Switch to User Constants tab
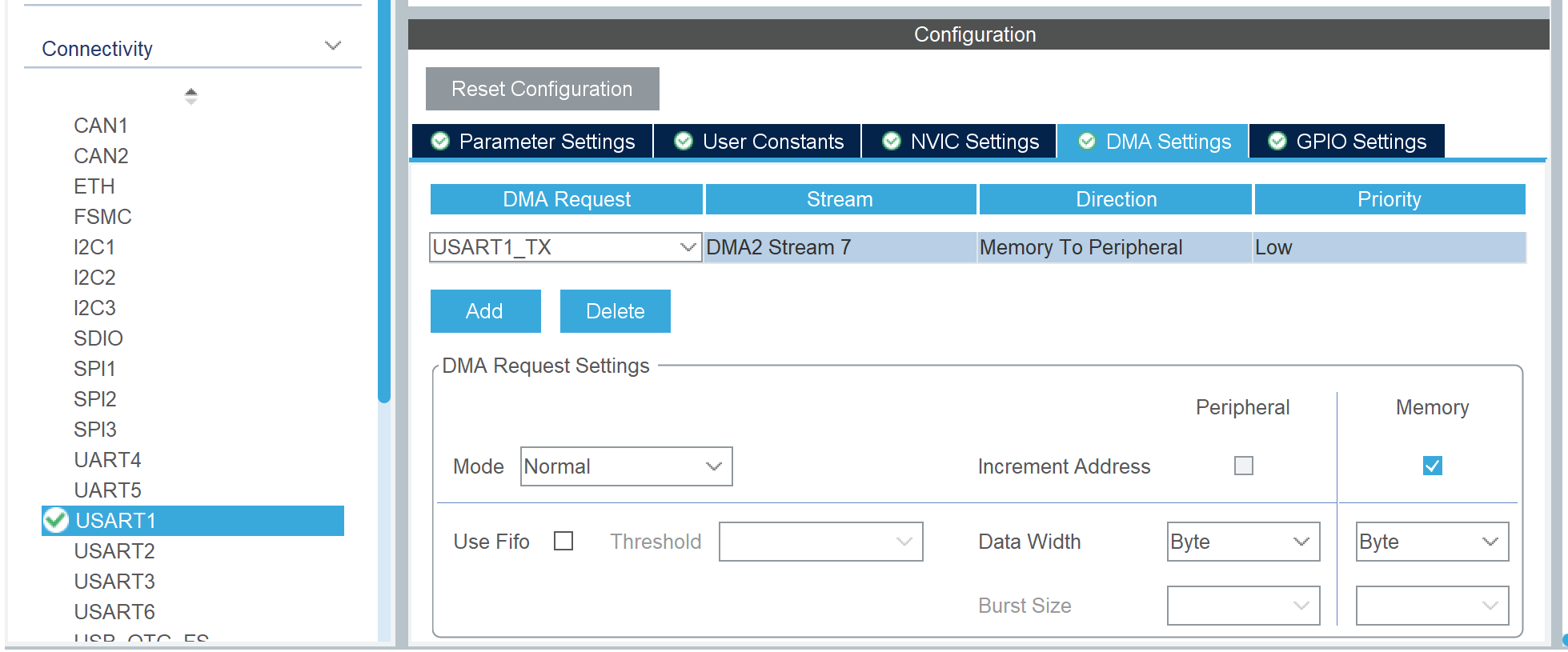Screen dimensions: 1568x652 click(757, 142)
